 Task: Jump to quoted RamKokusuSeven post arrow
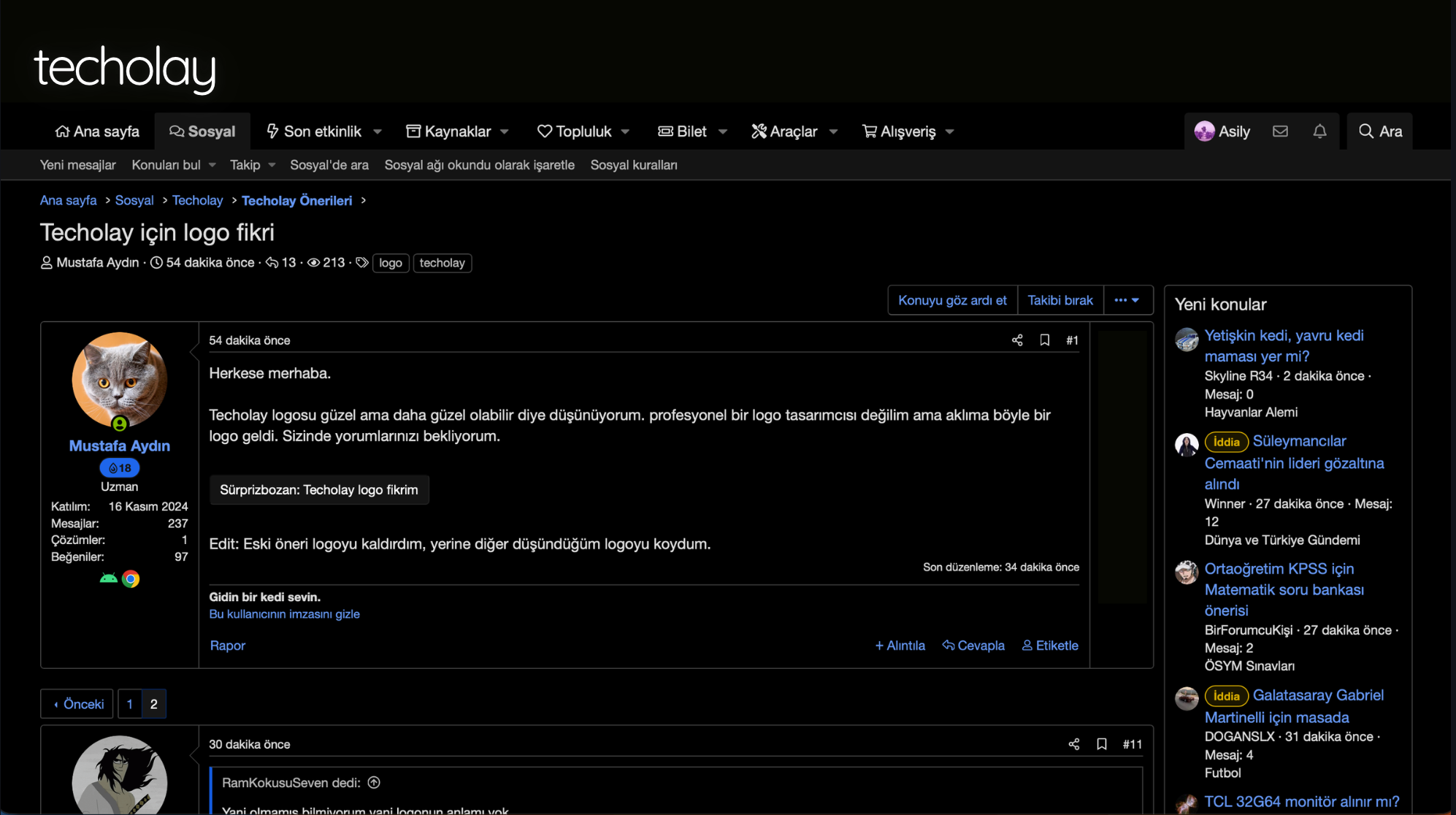pos(374,783)
